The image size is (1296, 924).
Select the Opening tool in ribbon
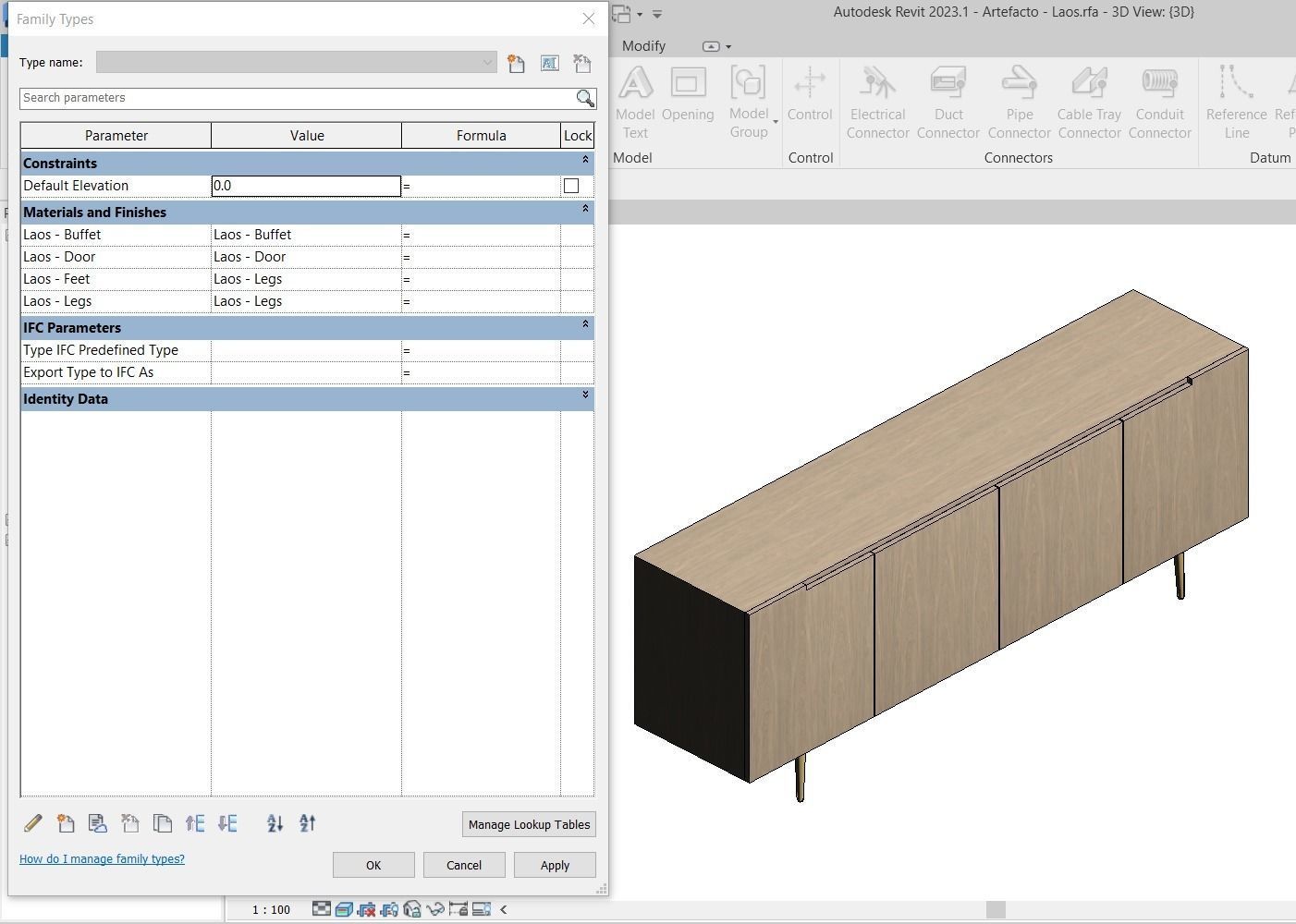(688, 94)
